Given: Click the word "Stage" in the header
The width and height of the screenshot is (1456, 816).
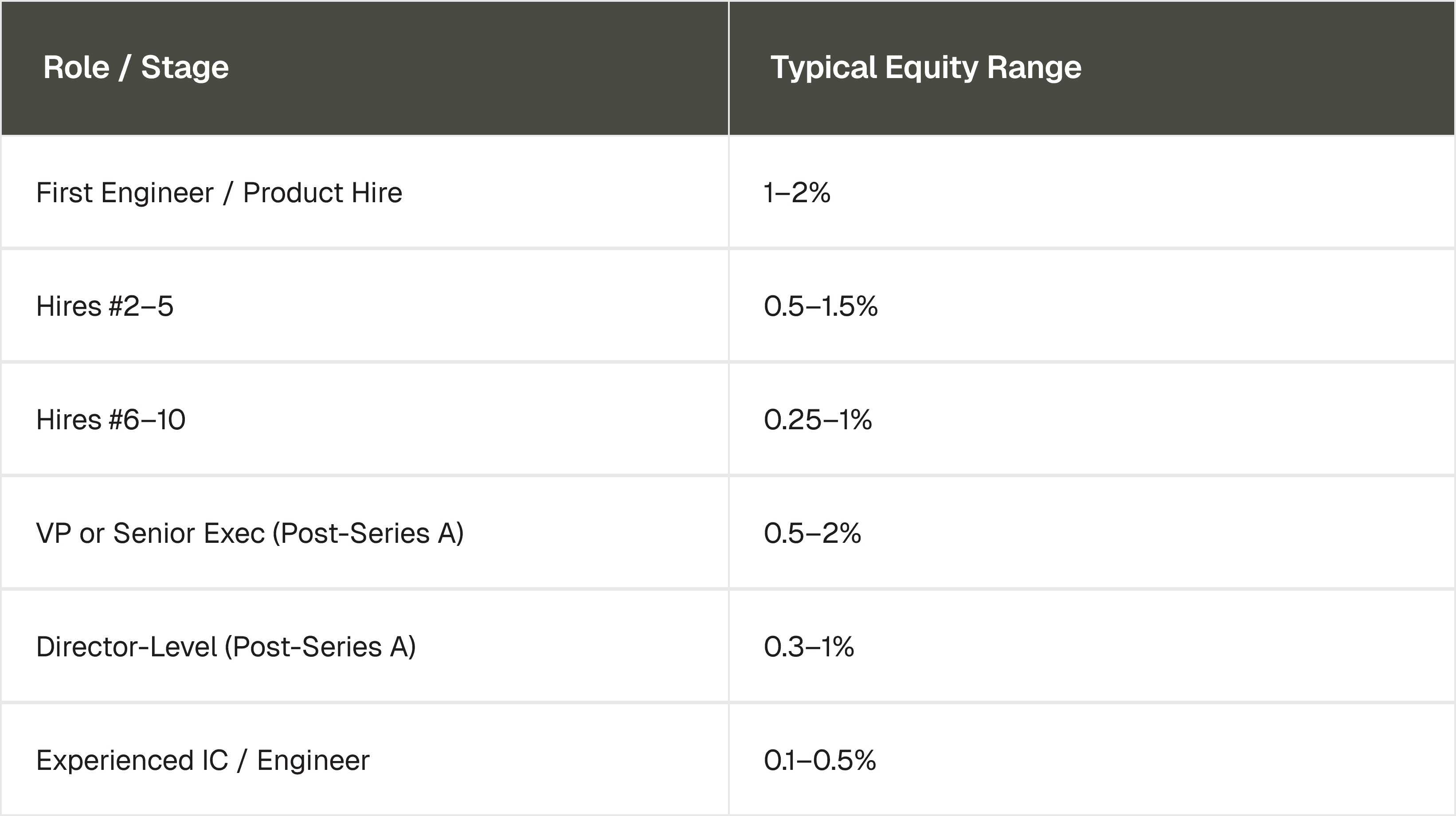Looking at the screenshot, I should (185, 68).
